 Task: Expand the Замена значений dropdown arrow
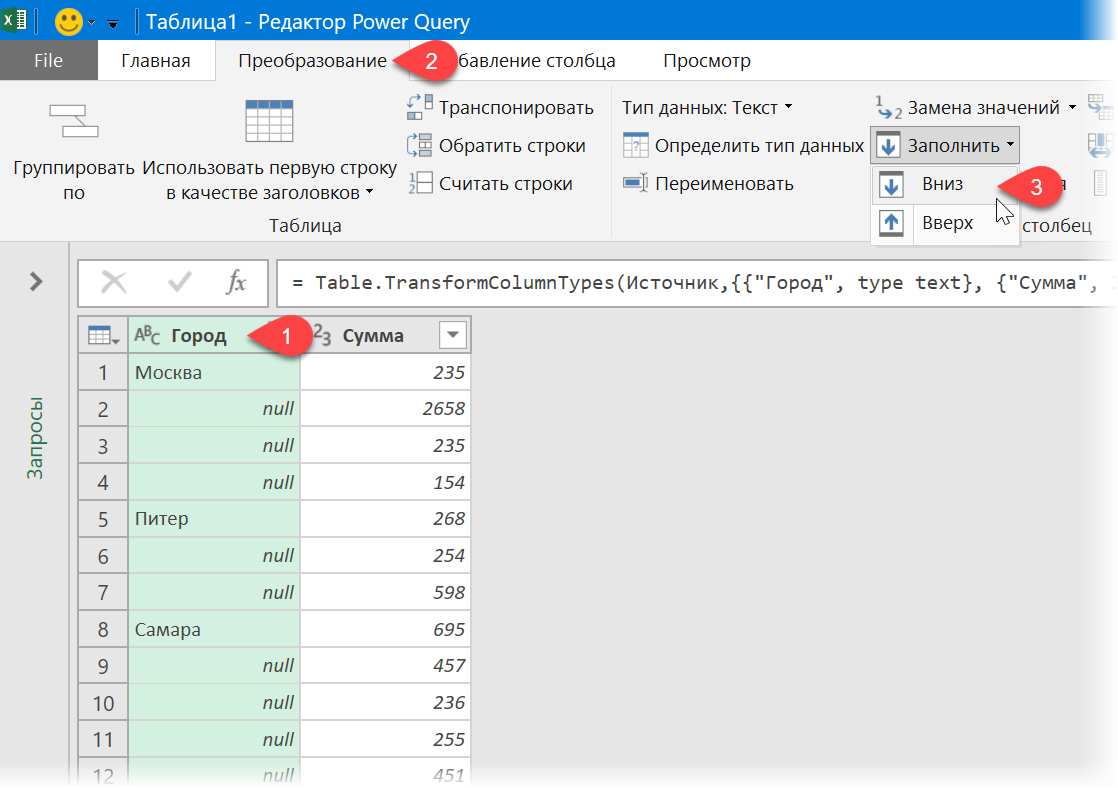1072,108
